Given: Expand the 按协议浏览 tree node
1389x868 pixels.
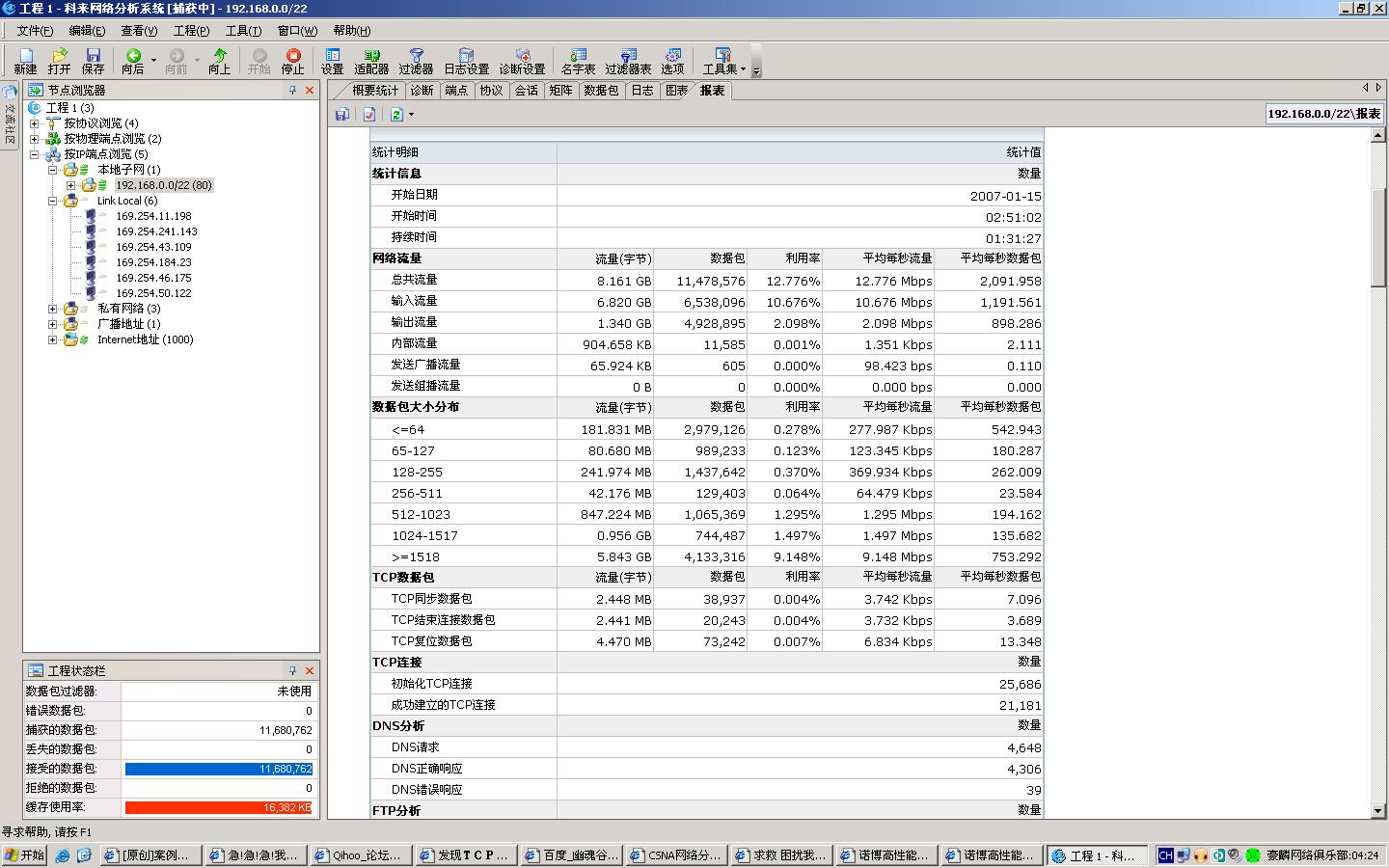Looking at the screenshot, I should (x=35, y=123).
